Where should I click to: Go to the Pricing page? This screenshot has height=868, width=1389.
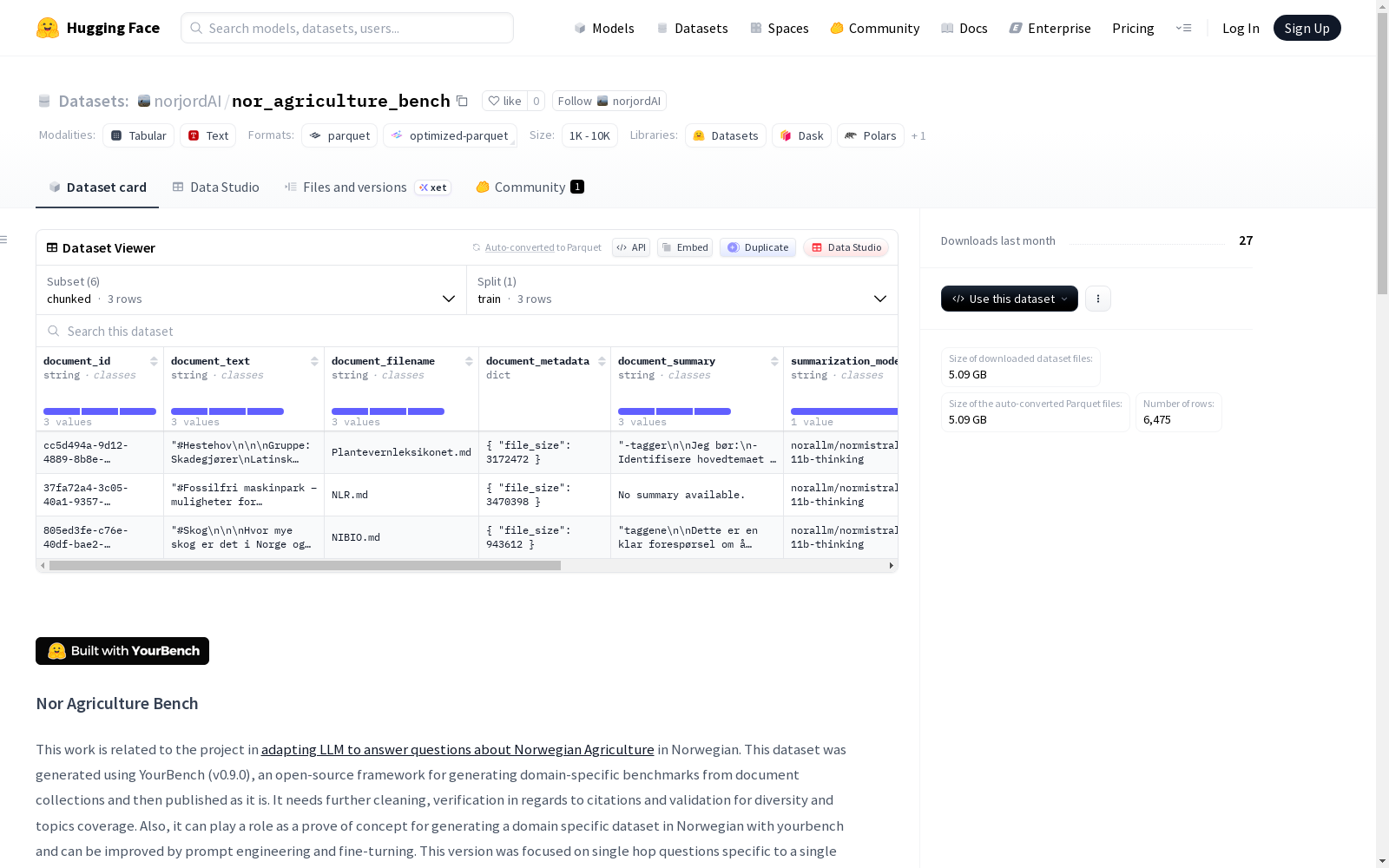click(1133, 28)
